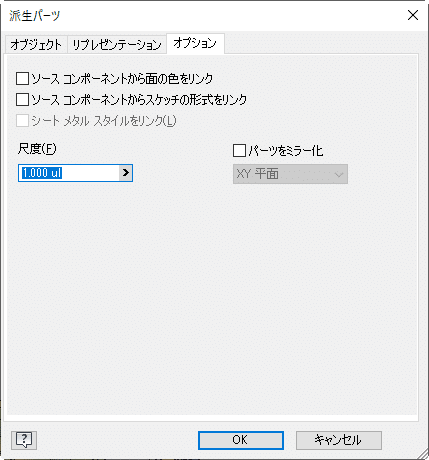This screenshot has width=429, height=460.
Task: Click into the 1.000 ul scale input
Action: pyautogui.click(x=69, y=173)
